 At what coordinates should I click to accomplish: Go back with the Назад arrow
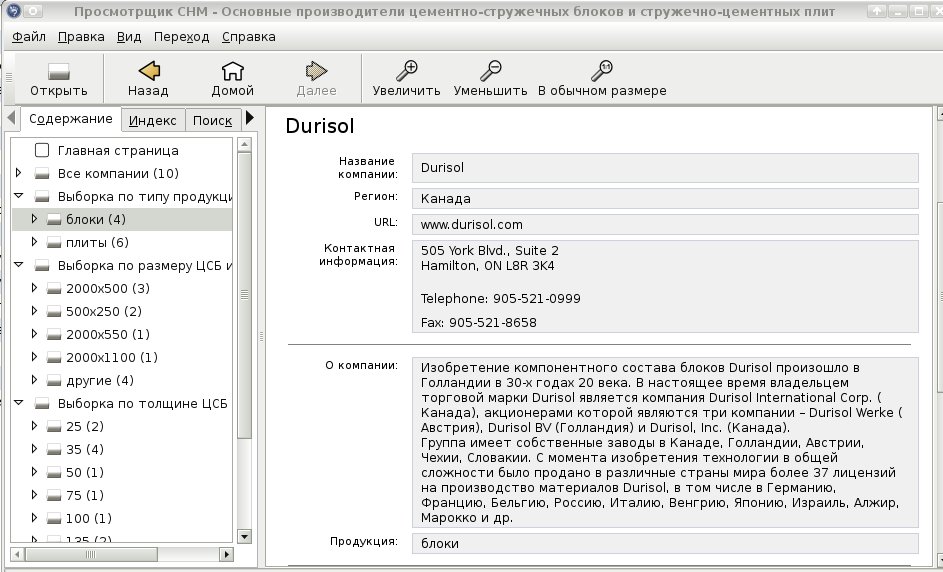[x=149, y=71]
